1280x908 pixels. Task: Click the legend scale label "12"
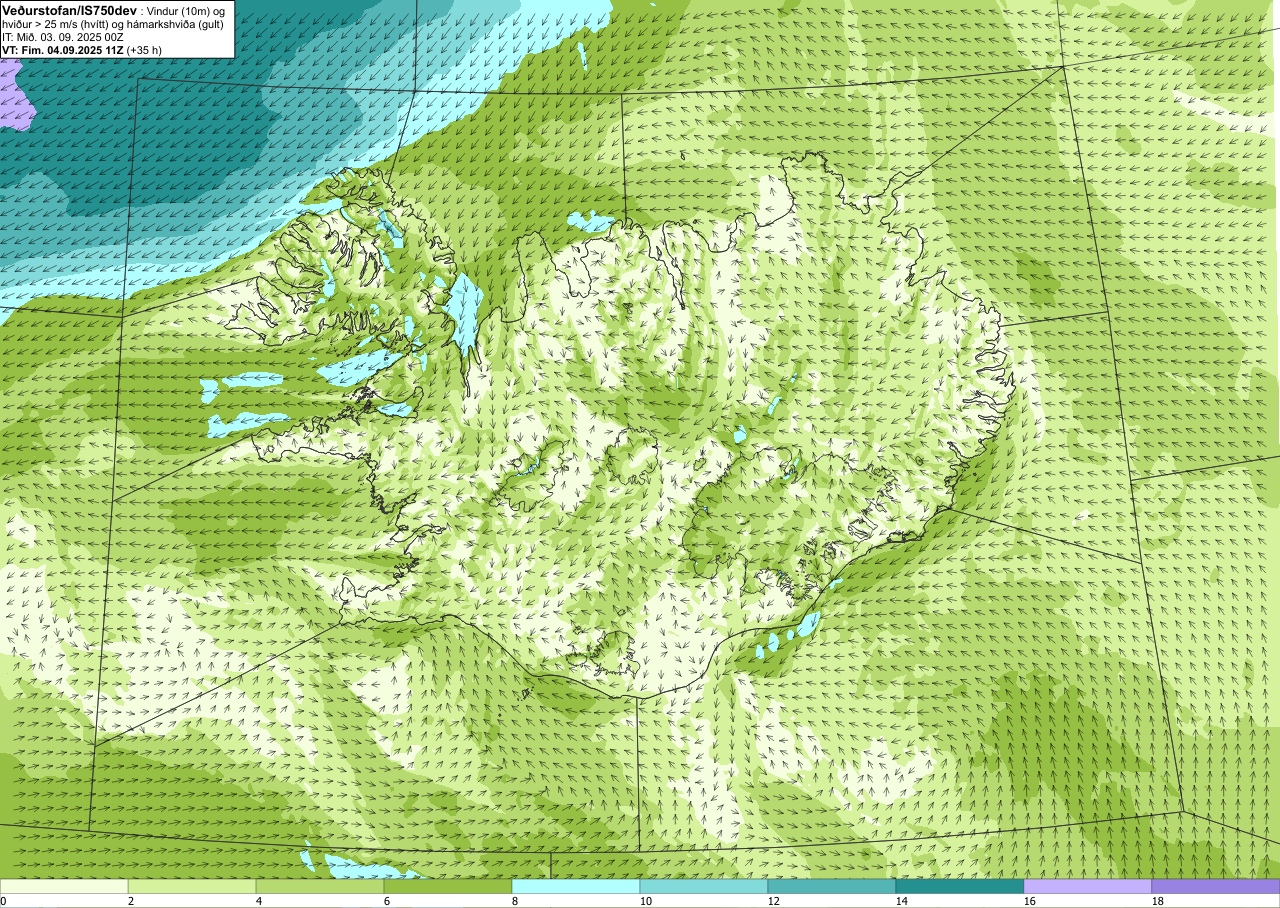tap(774, 901)
